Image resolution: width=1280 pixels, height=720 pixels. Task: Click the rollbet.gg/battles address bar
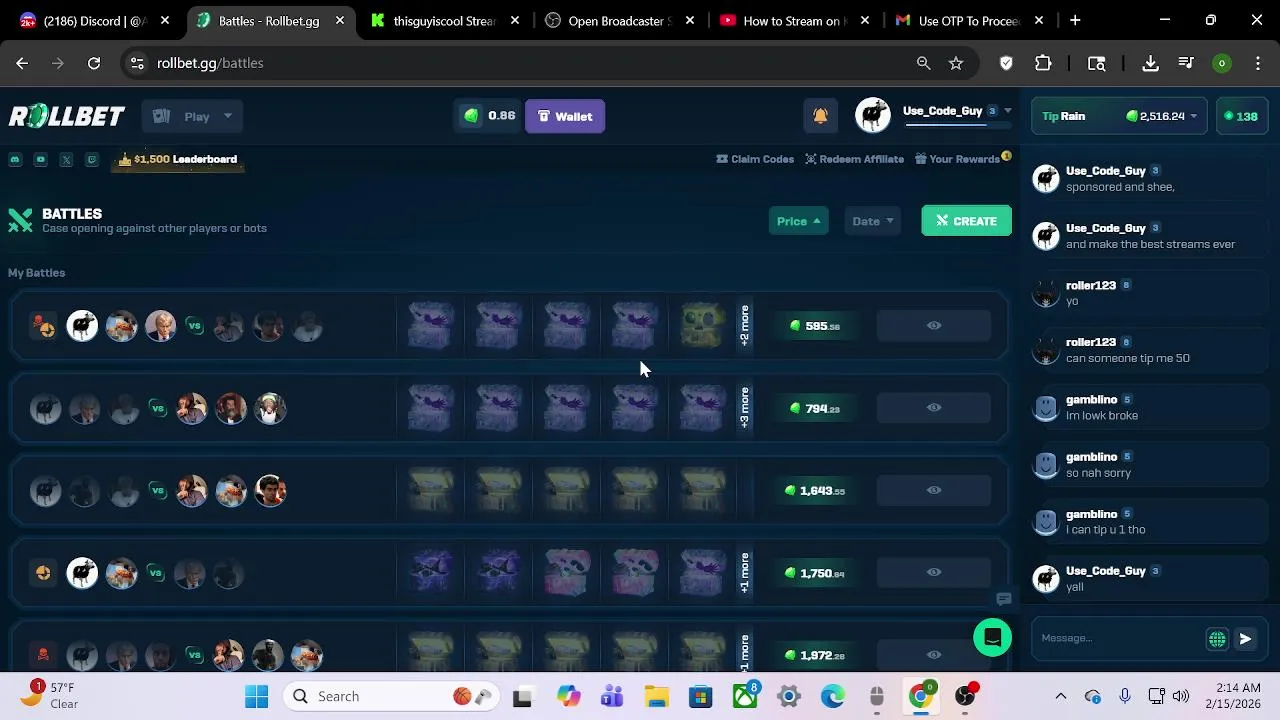tap(520, 63)
